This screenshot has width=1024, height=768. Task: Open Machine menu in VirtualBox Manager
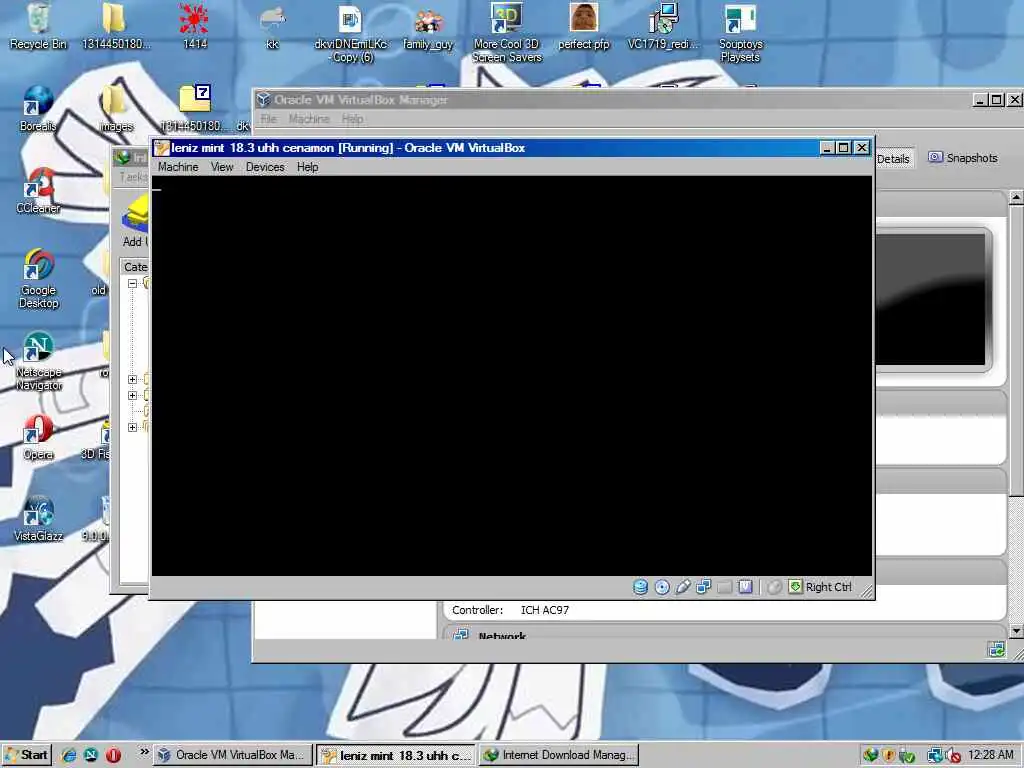tap(309, 119)
